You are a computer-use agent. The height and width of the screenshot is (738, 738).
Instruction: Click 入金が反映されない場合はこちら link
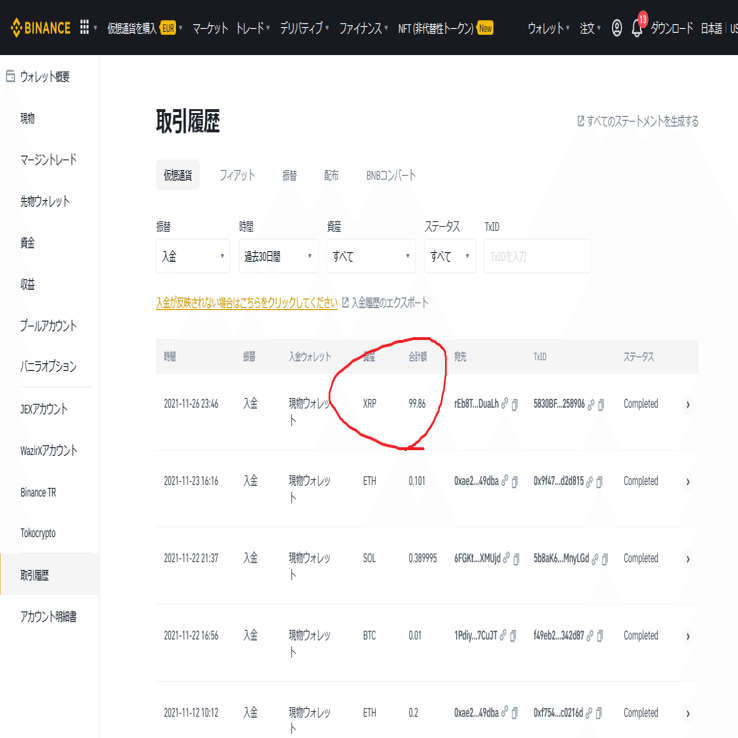tap(247, 303)
